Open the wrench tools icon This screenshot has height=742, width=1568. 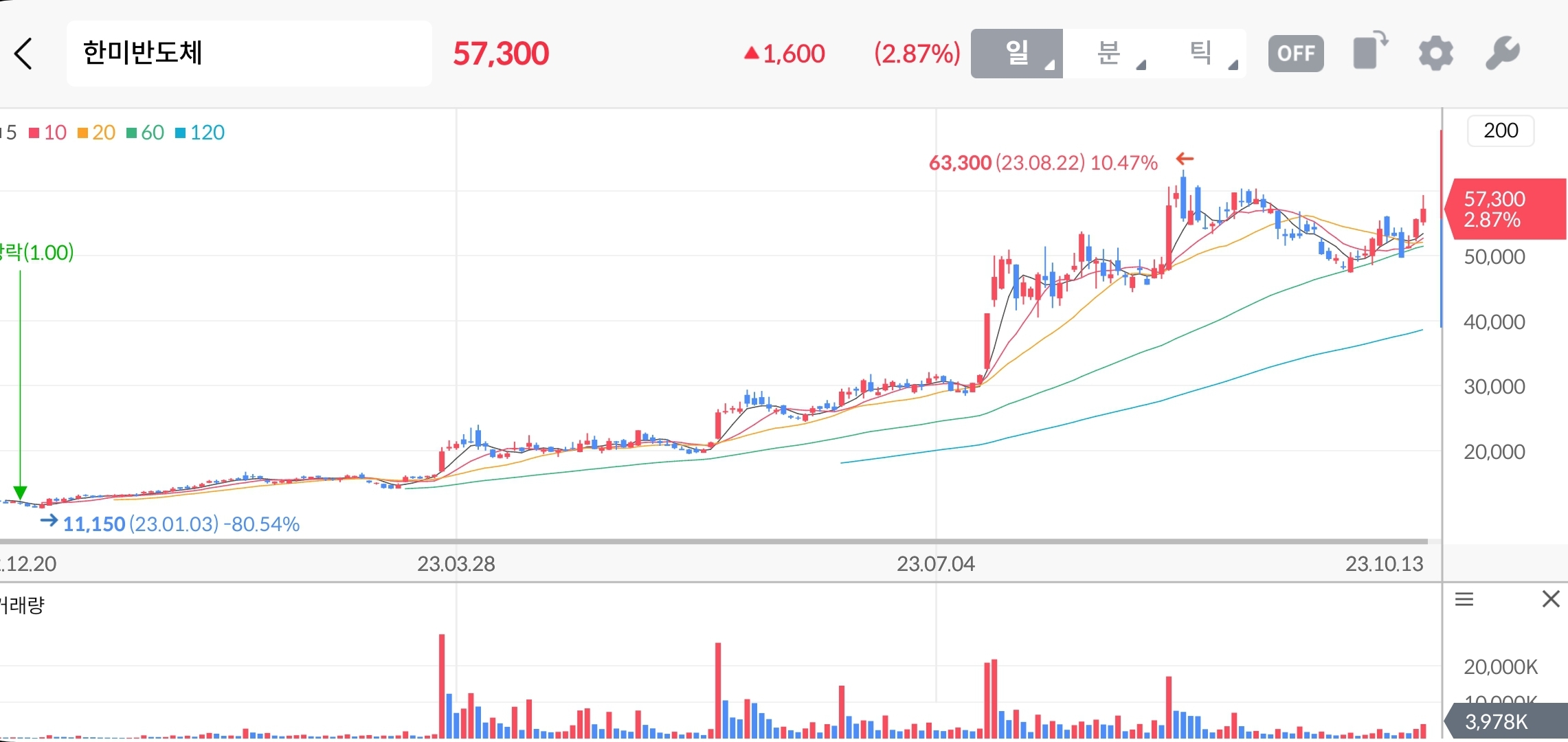[x=1502, y=54]
